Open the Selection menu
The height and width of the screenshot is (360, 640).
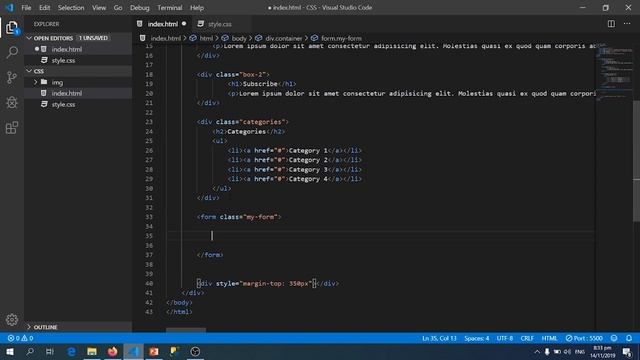coord(71,7)
